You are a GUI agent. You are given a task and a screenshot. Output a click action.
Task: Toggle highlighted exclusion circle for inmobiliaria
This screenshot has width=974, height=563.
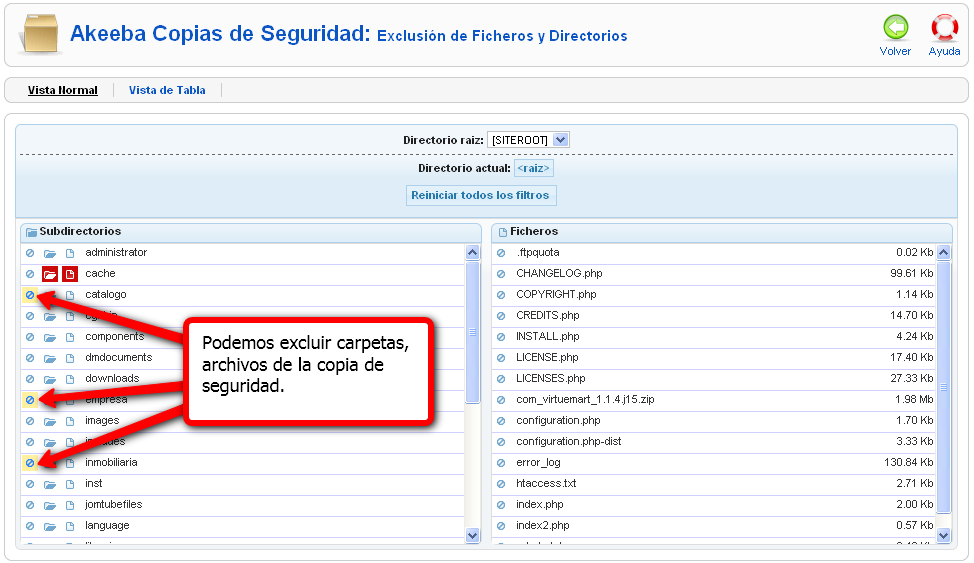(x=30, y=463)
